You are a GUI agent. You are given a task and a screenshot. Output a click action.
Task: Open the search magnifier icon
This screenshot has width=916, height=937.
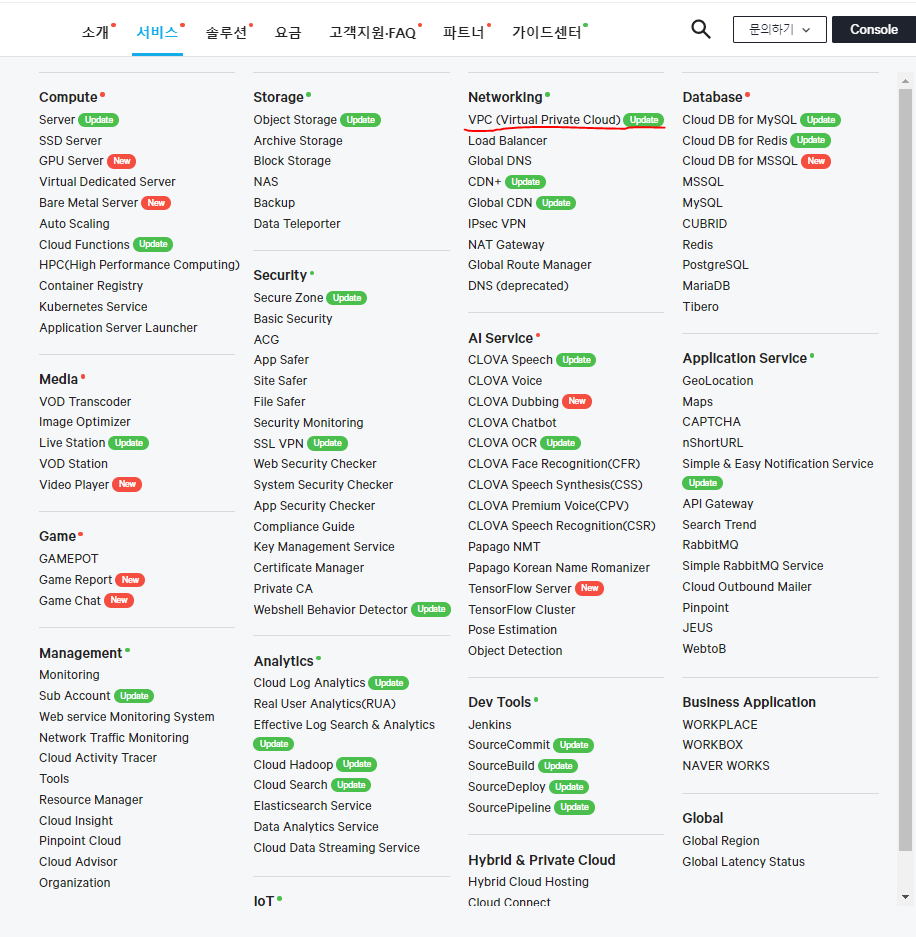pos(700,29)
